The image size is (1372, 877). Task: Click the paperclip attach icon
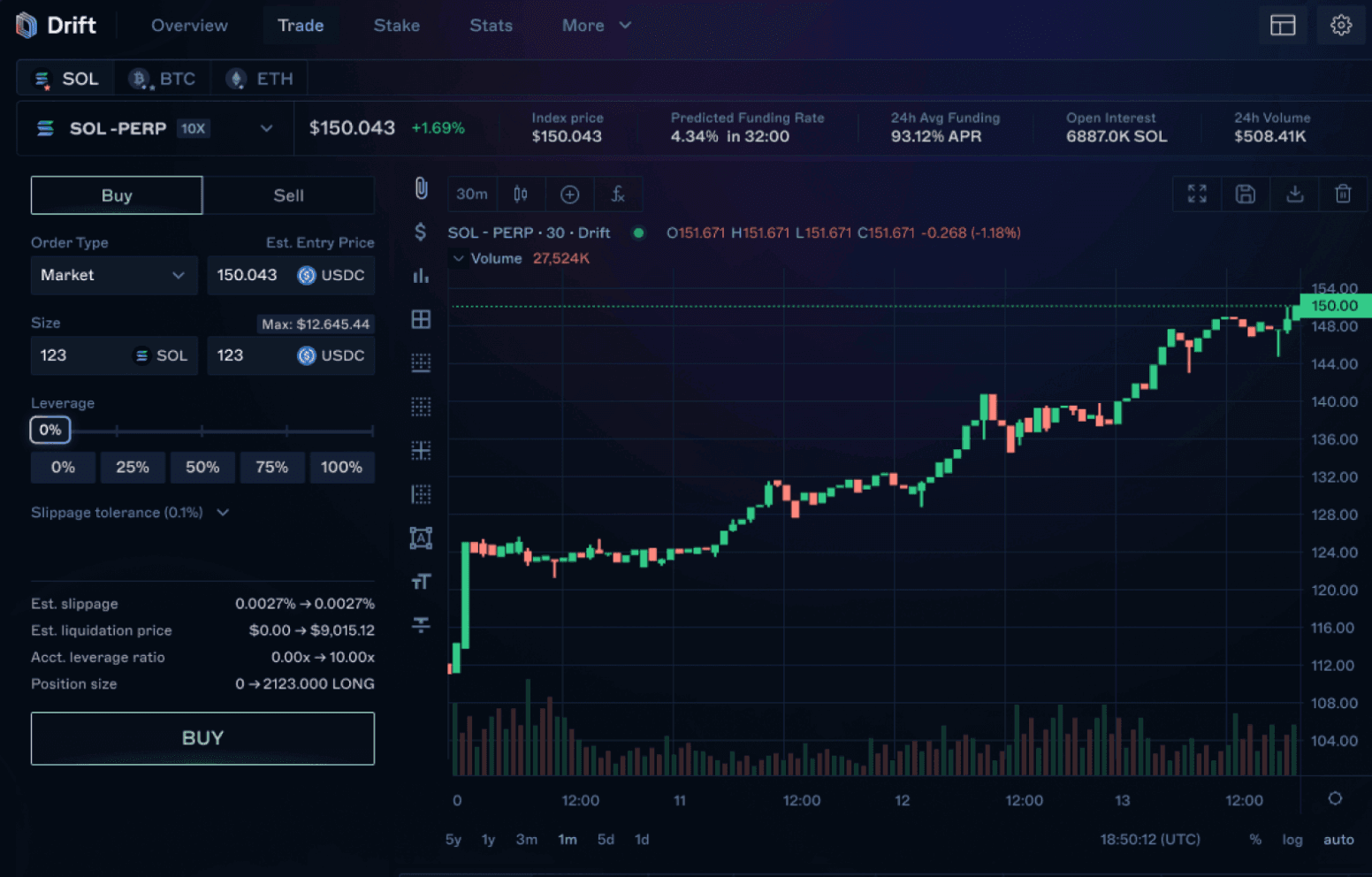click(x=421, y=188)
